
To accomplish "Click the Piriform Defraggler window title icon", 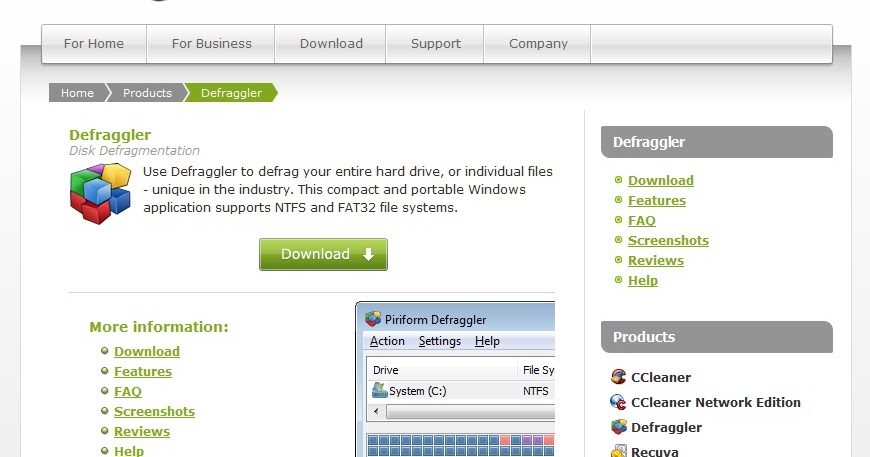I will point(373,319).
